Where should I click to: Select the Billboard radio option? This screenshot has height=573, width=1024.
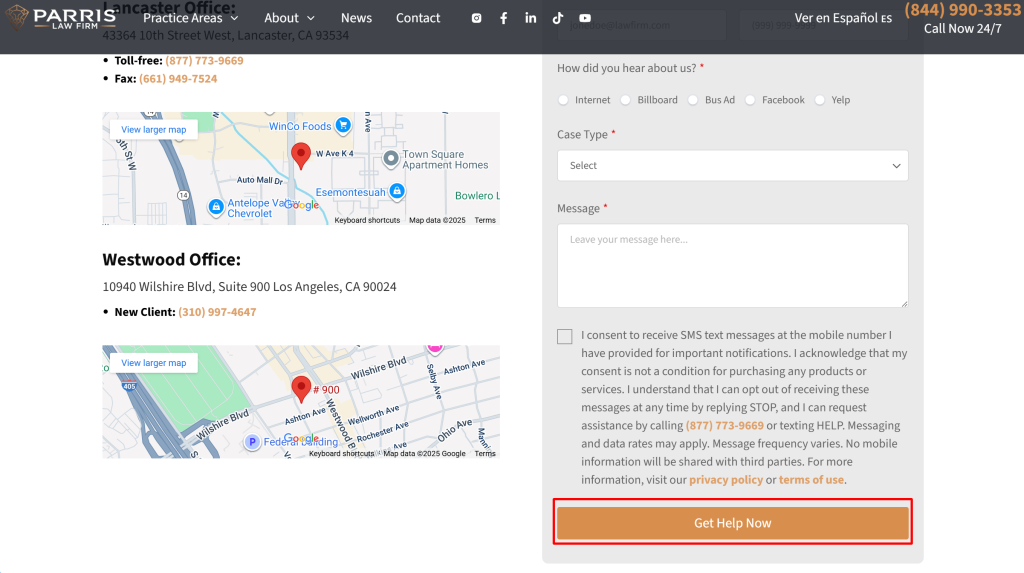626,100
